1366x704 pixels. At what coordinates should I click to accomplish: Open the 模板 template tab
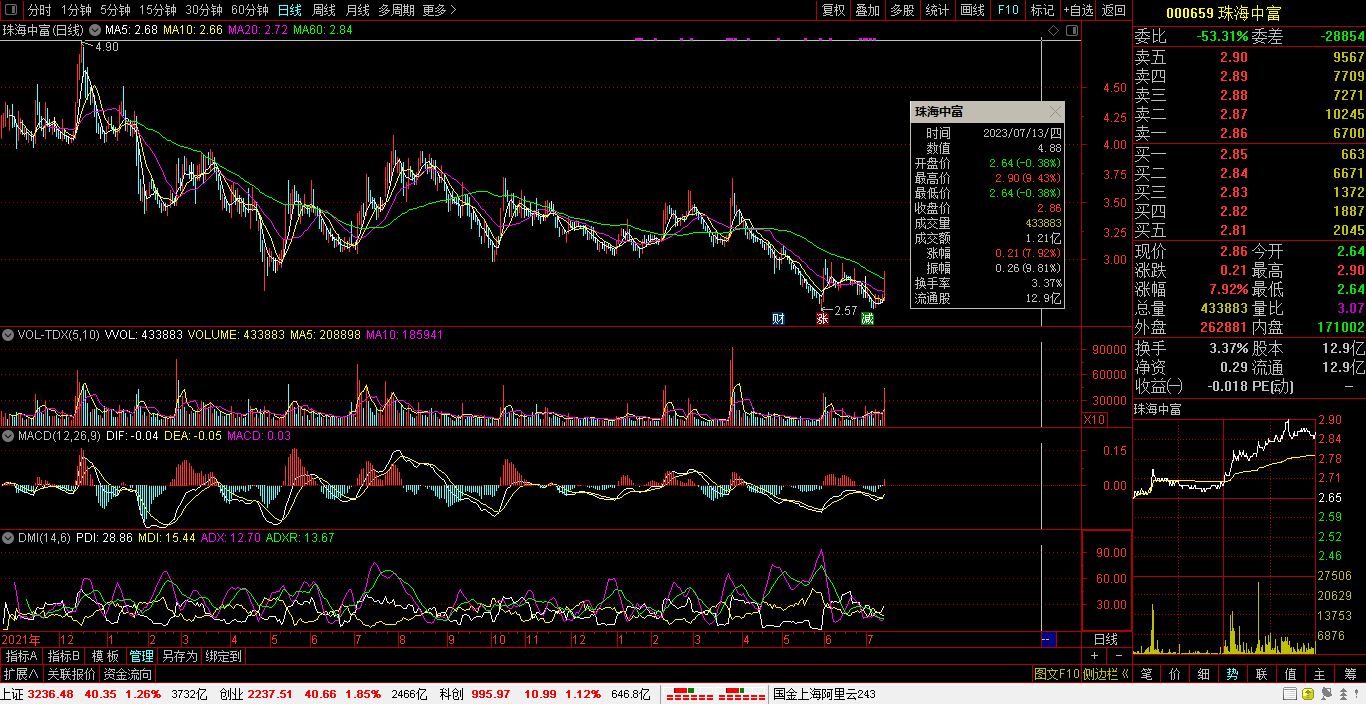[105, 656]
